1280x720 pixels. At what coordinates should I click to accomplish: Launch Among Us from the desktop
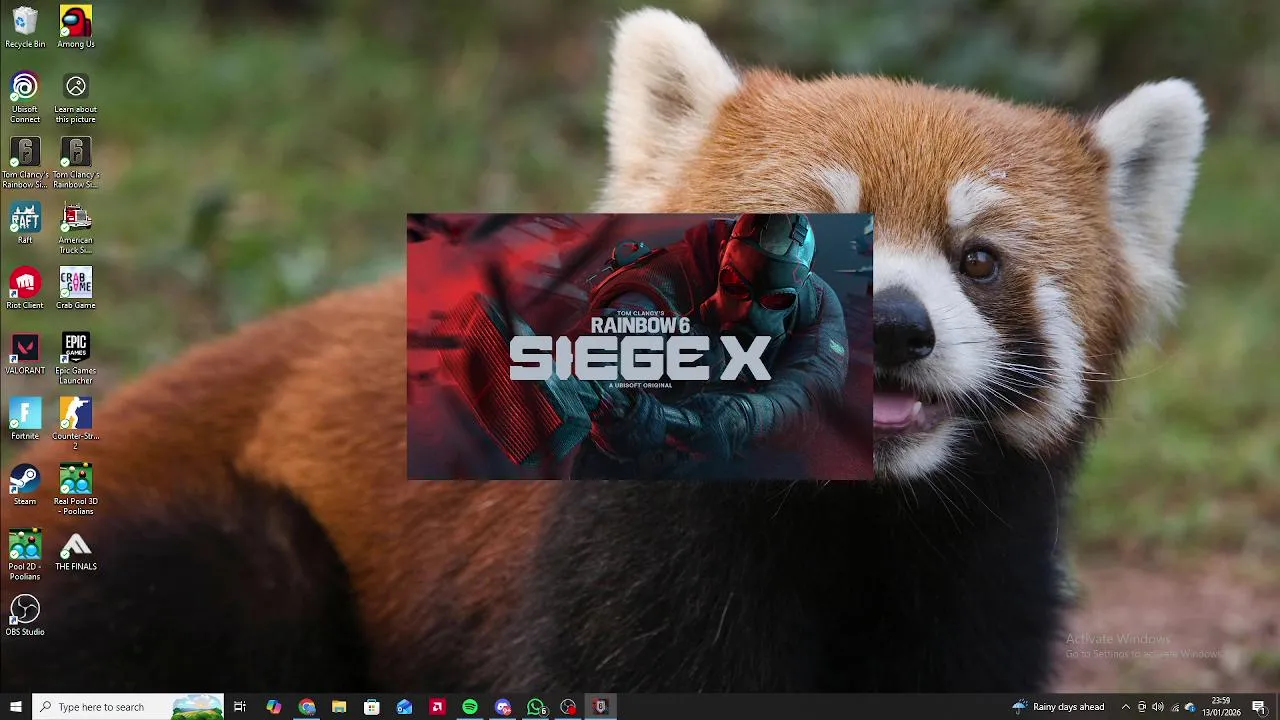[76, 27]
